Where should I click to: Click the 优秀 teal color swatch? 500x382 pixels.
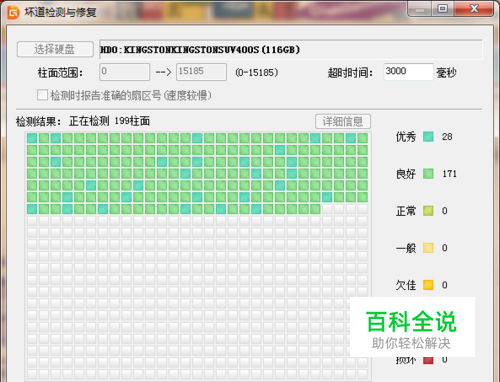coord(428,137)
